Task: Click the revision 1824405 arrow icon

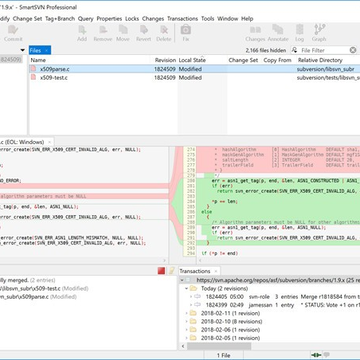Action: [x=198, y=297]
